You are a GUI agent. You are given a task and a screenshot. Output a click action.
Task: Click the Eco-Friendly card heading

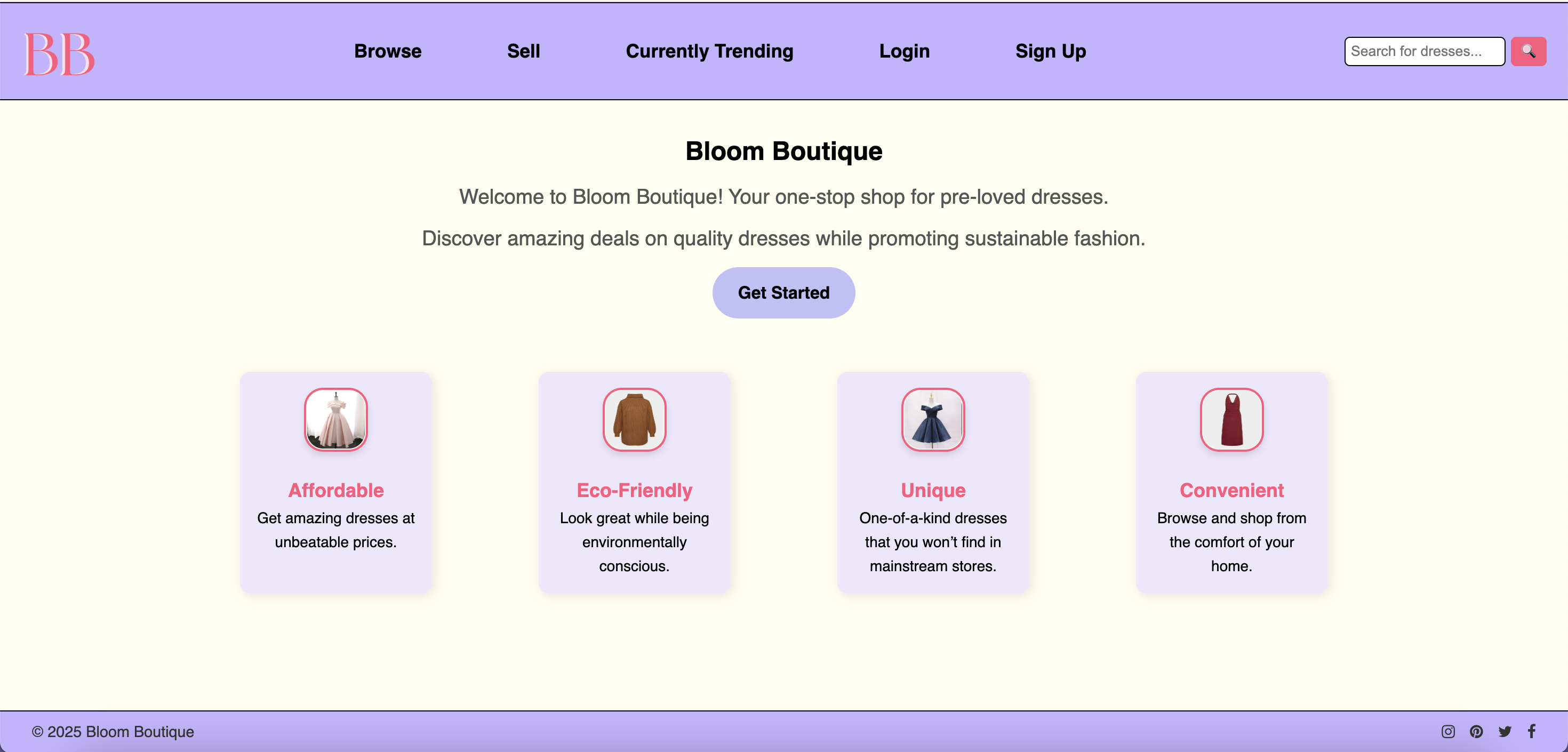tap(634, 490)
